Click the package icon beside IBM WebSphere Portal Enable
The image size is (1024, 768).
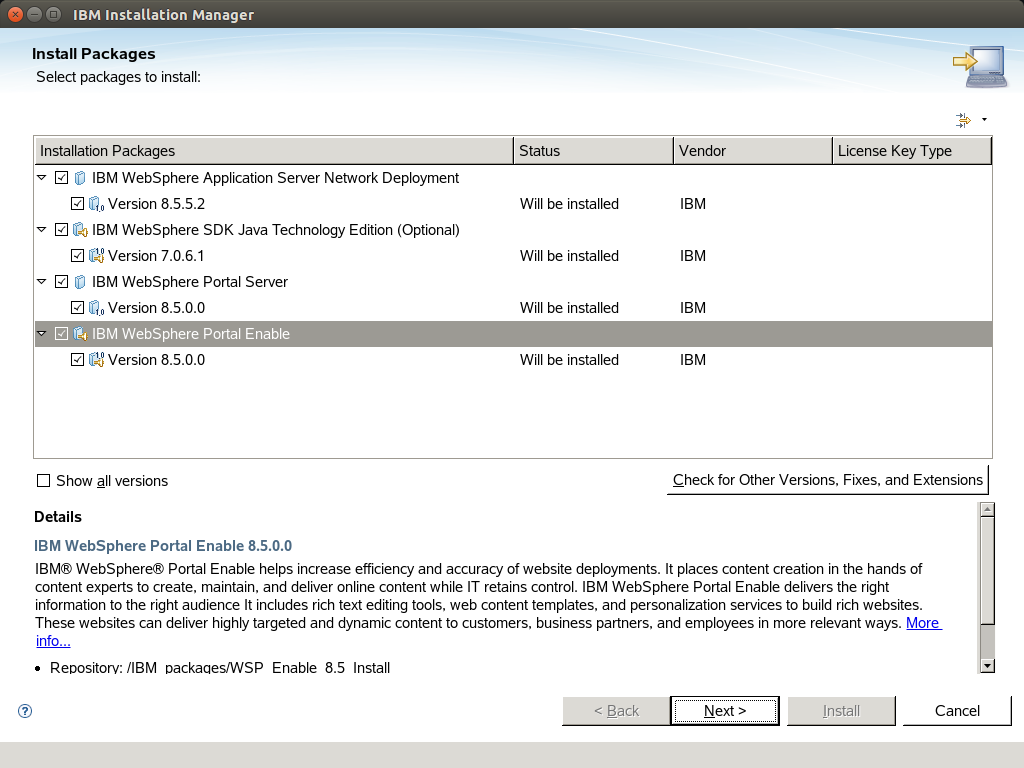pyautogui.click(x=80, y=334)
